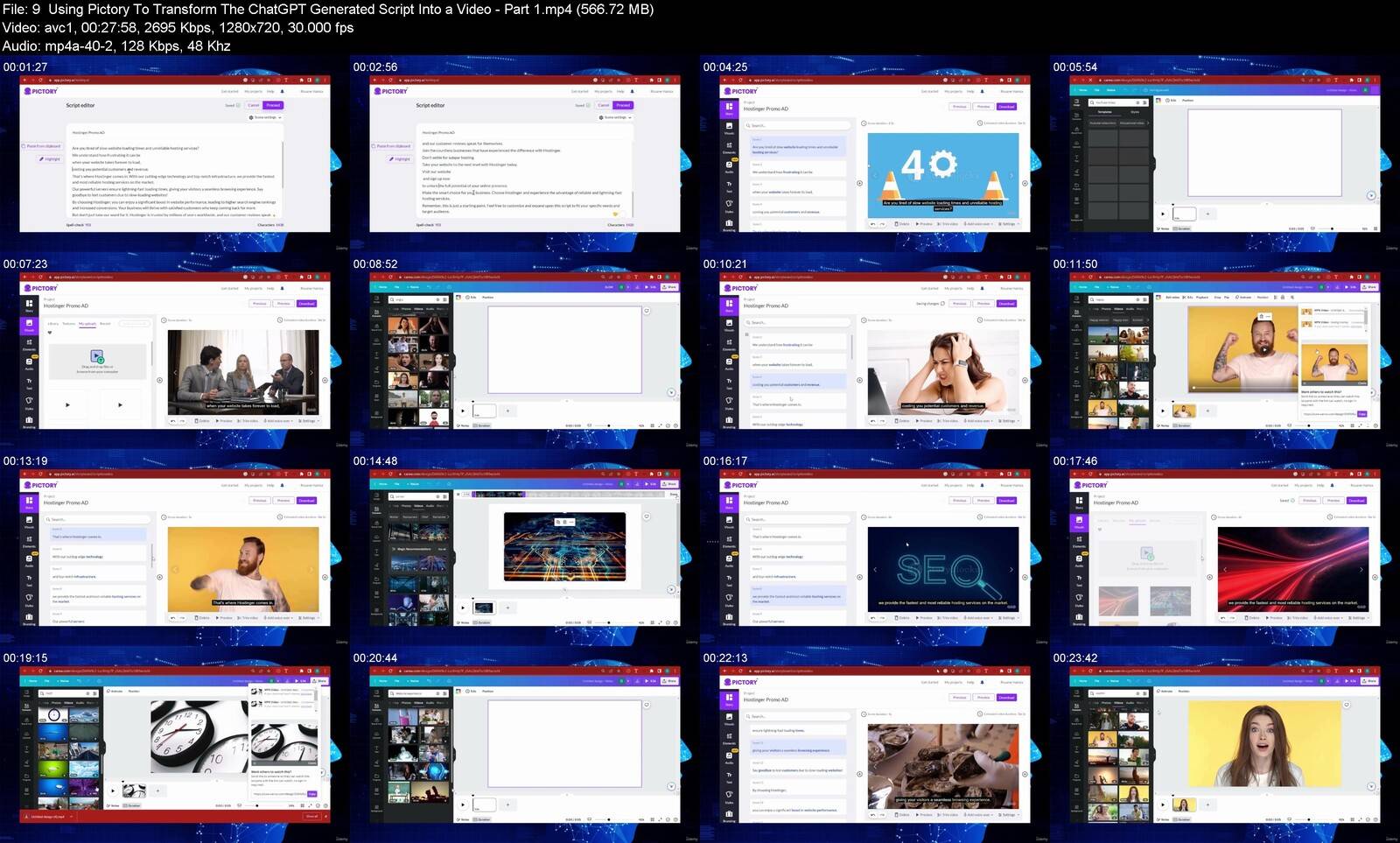This screenshot has width=1400, height=843.
Task: Click Canva add-page plus in the 00:05:54 frame
Action: coord(1207,214)
